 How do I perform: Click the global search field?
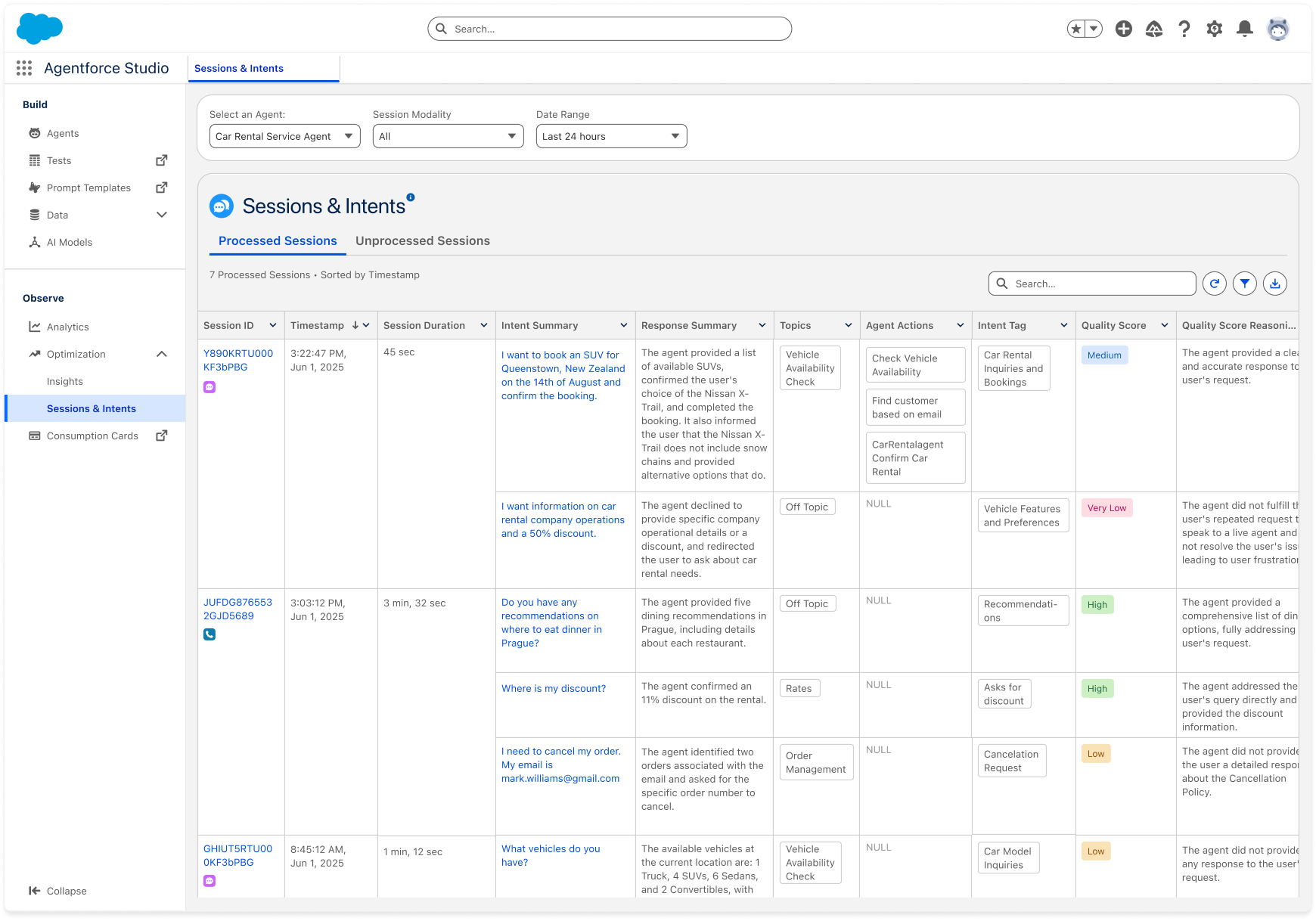coord(610,29)
